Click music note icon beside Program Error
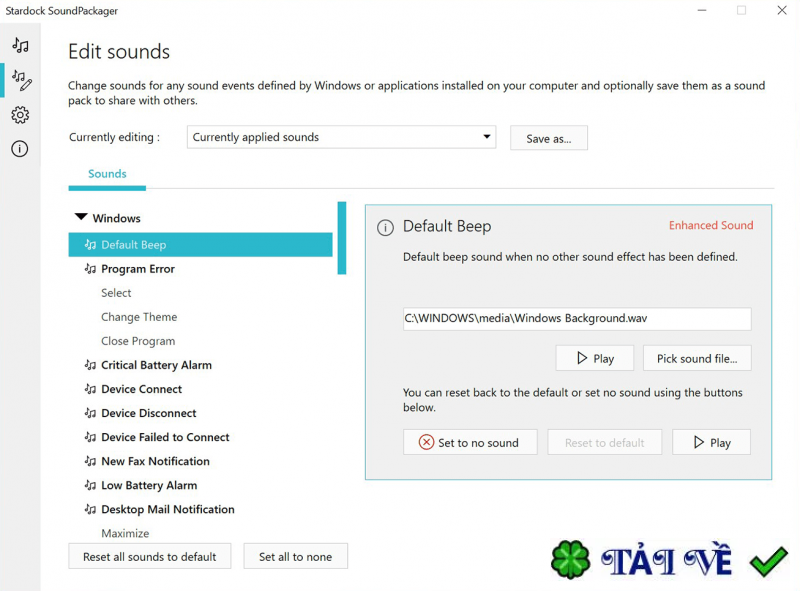The image size is (800, 591). [90, 269]
